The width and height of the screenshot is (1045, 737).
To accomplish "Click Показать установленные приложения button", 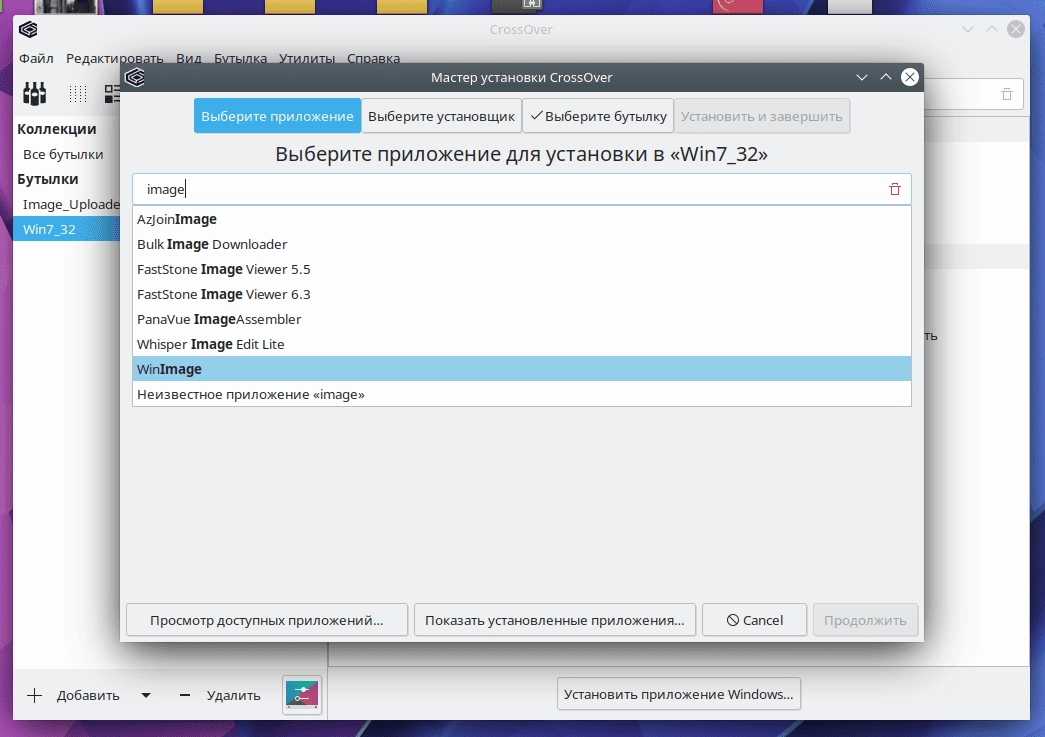I will 554,620.
